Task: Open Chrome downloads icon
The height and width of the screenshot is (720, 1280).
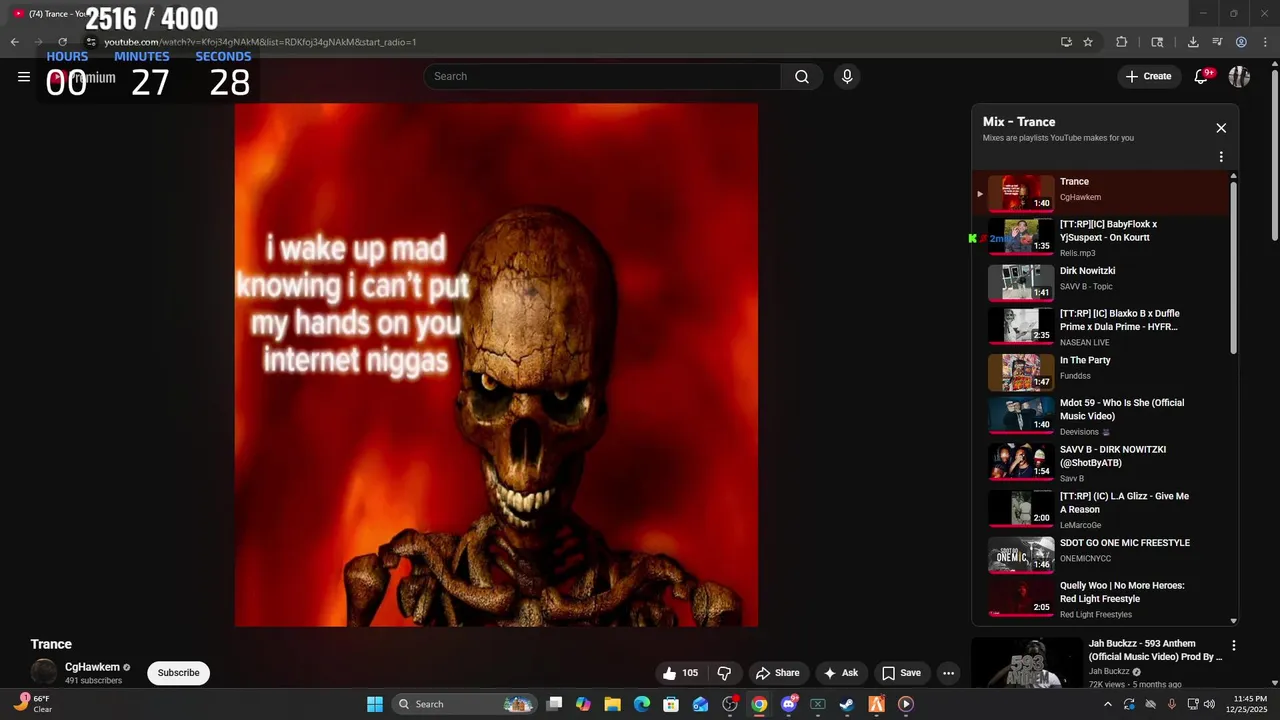Action: [x=1193, y=42]
